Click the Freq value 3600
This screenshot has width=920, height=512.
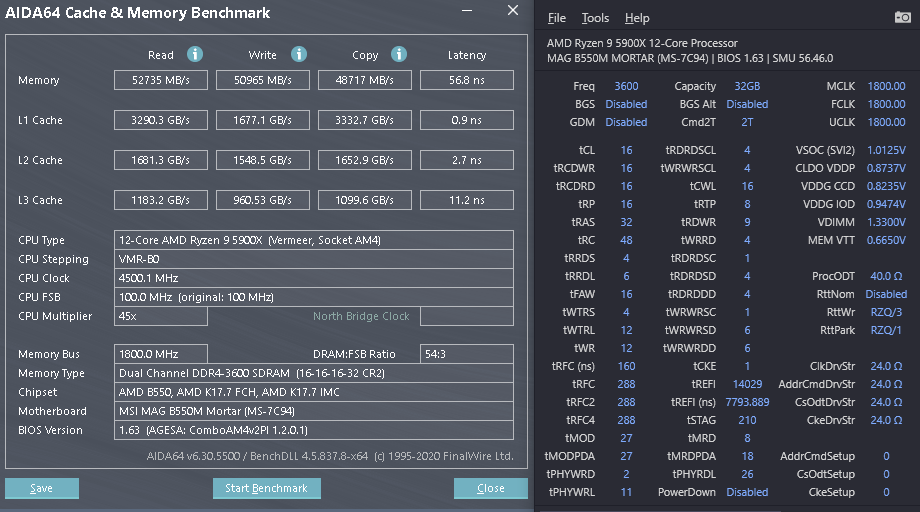pyautogui.click(x=626, y=86)
